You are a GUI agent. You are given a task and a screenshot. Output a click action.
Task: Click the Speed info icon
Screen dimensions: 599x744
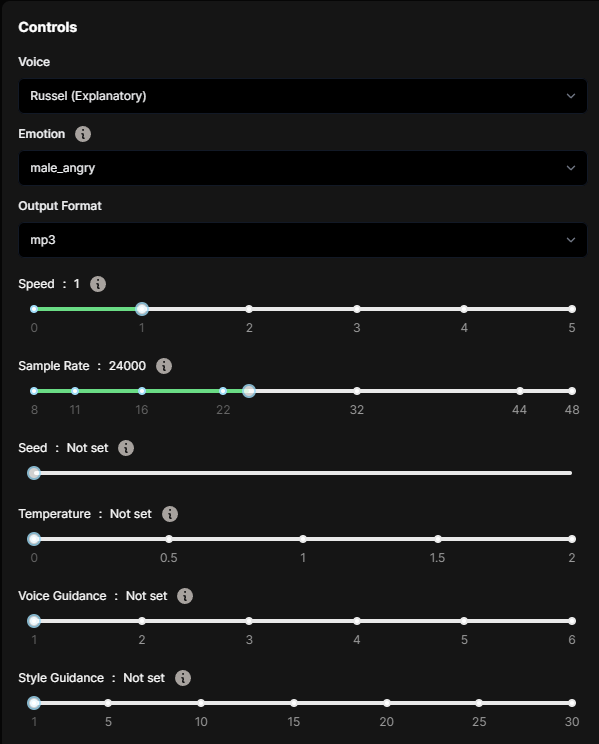pos(98,284)
